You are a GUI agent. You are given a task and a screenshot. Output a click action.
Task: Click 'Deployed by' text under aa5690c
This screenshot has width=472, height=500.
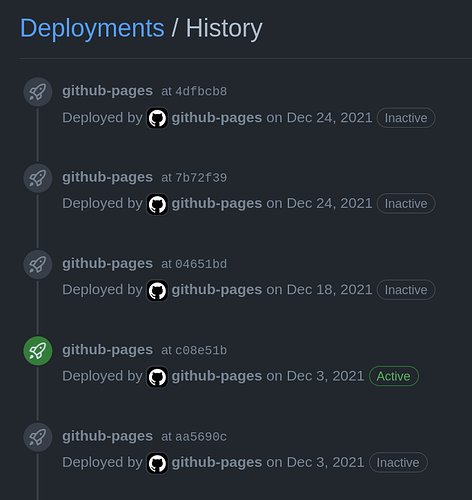(x=102, y=463)
